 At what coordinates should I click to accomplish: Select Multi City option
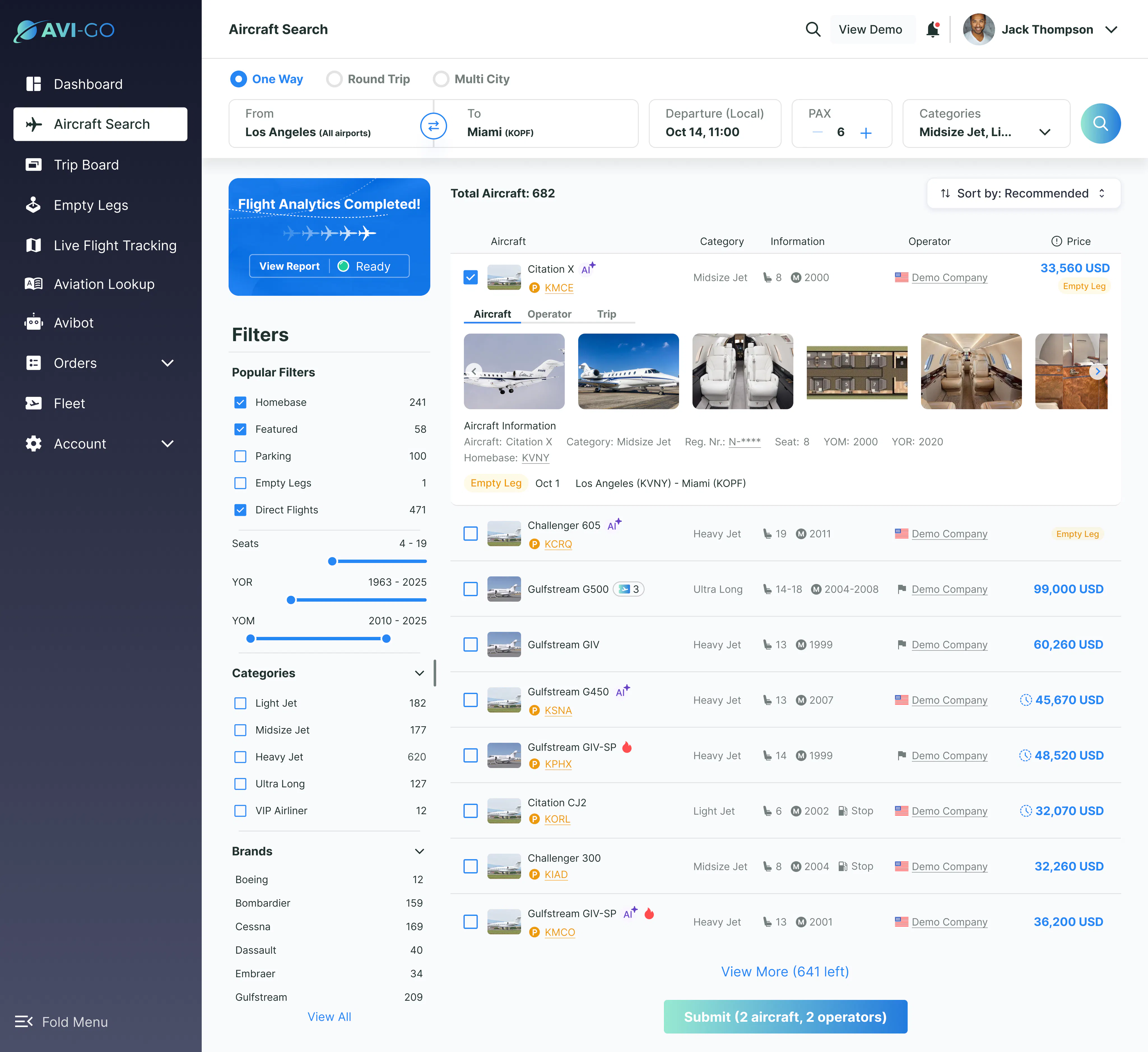pyautogui.click(x=471, y=79)
